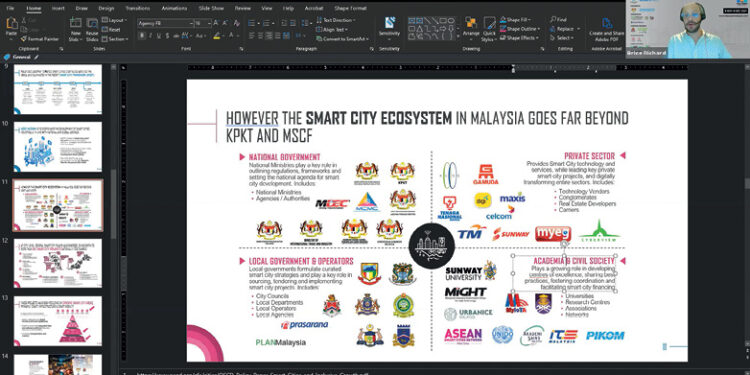
Task: Clear all text formatting
Action: [236, 23]
